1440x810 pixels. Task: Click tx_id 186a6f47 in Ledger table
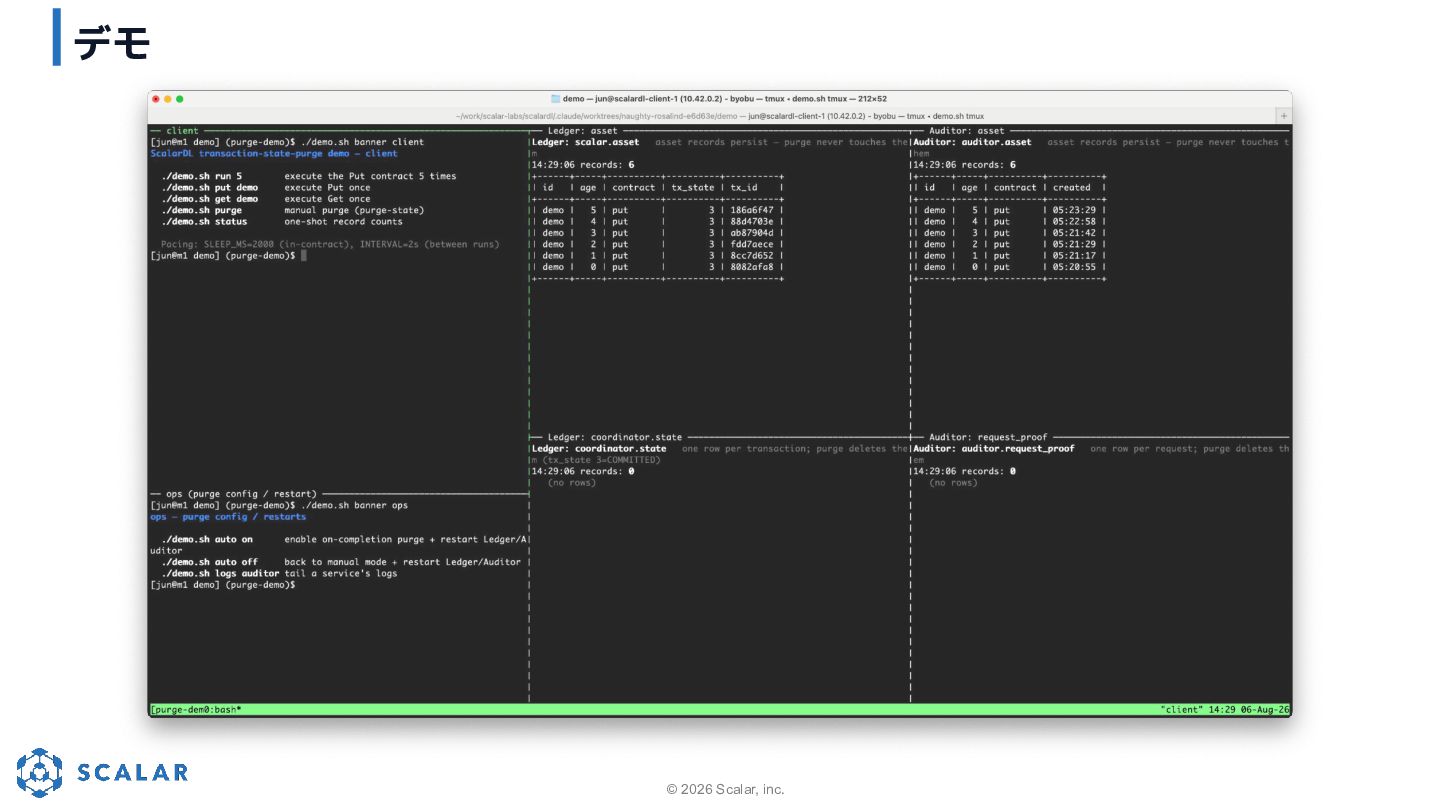point(752,210)
